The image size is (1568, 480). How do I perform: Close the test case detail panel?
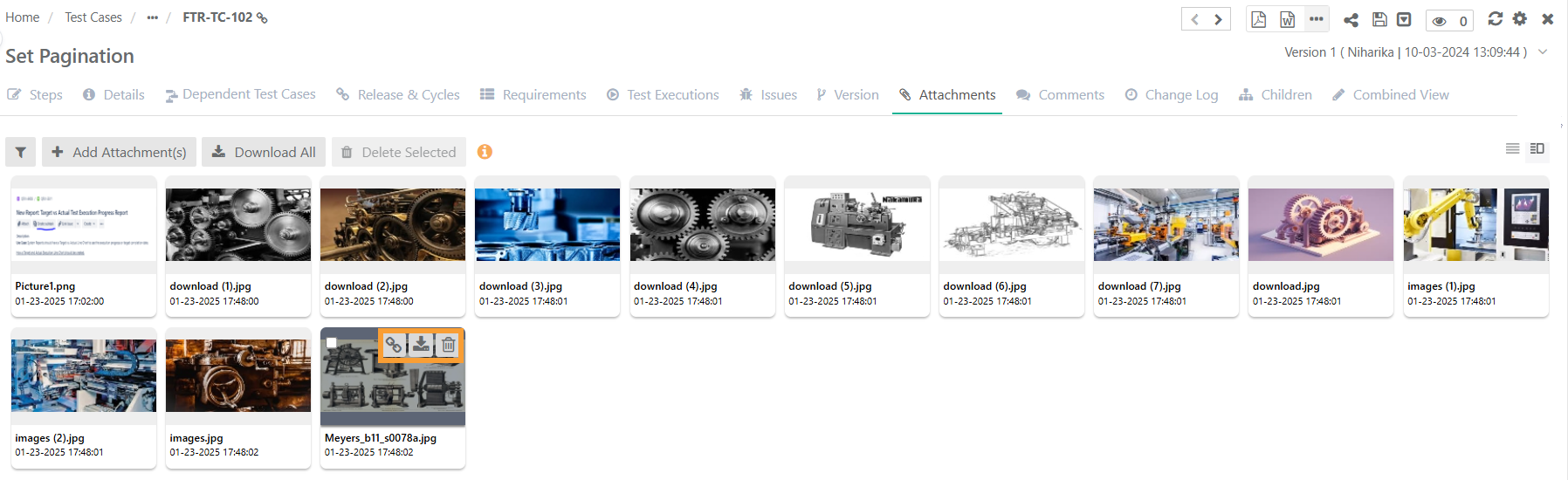(1547, 18)
